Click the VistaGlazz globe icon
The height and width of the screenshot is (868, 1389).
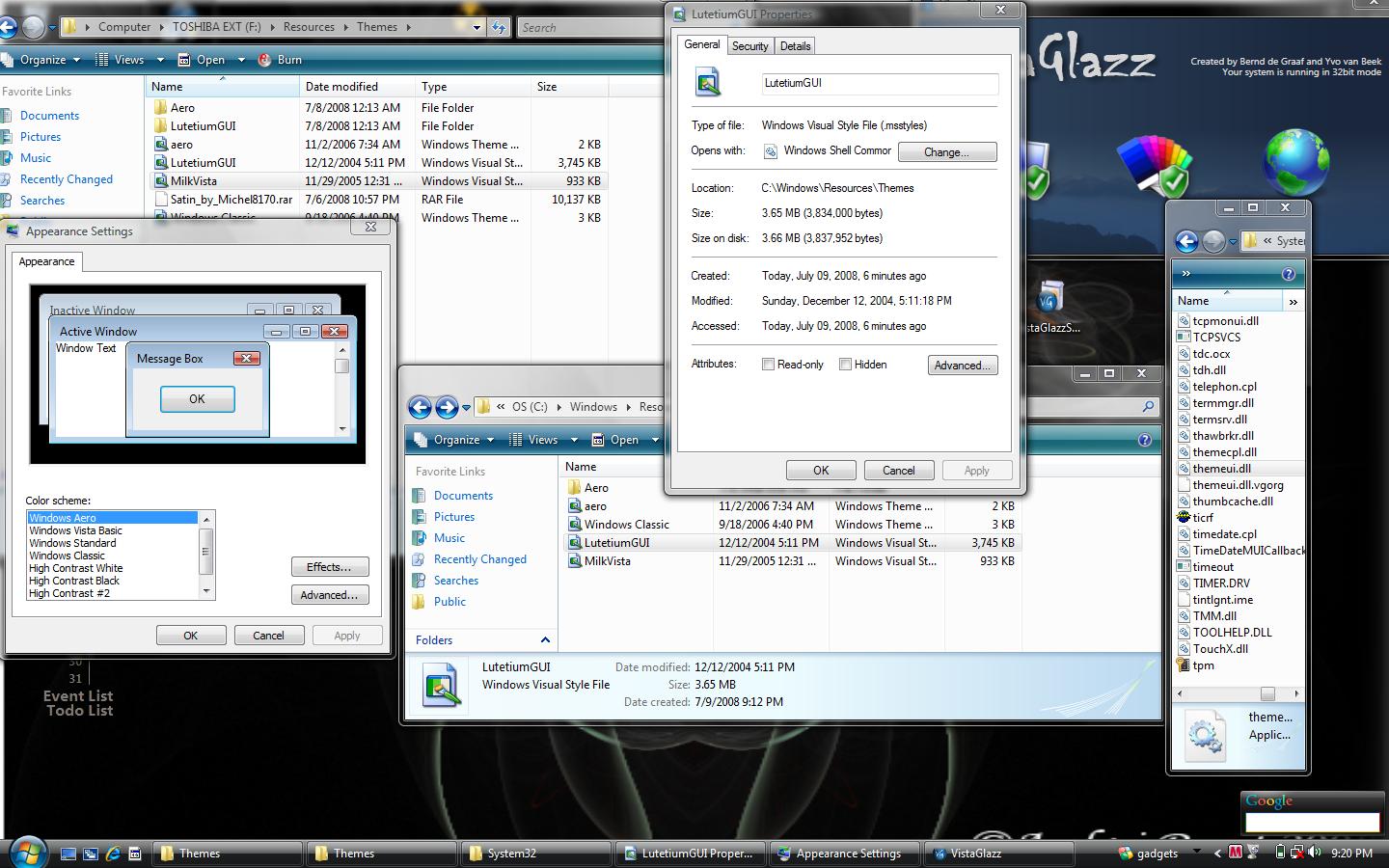coord(1296,162)
